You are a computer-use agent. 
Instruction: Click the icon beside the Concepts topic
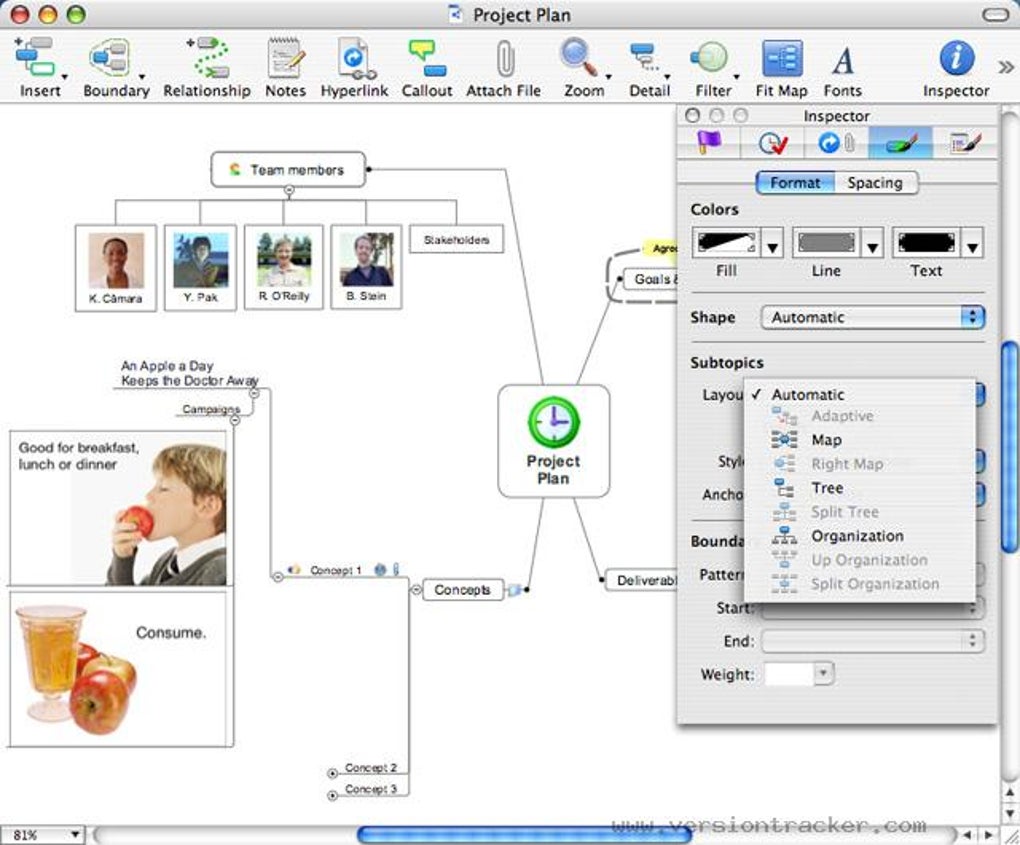point(514,590)
